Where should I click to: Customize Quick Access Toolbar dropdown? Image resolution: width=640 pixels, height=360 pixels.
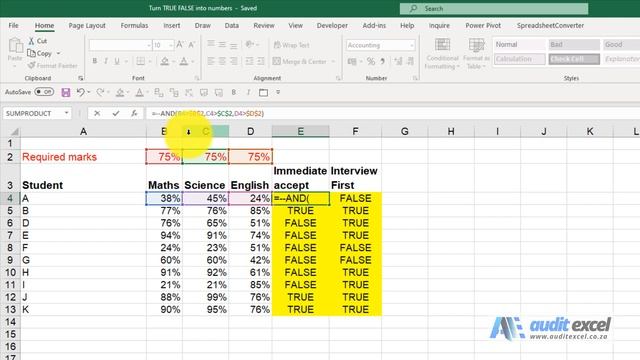tap(278, 92)
